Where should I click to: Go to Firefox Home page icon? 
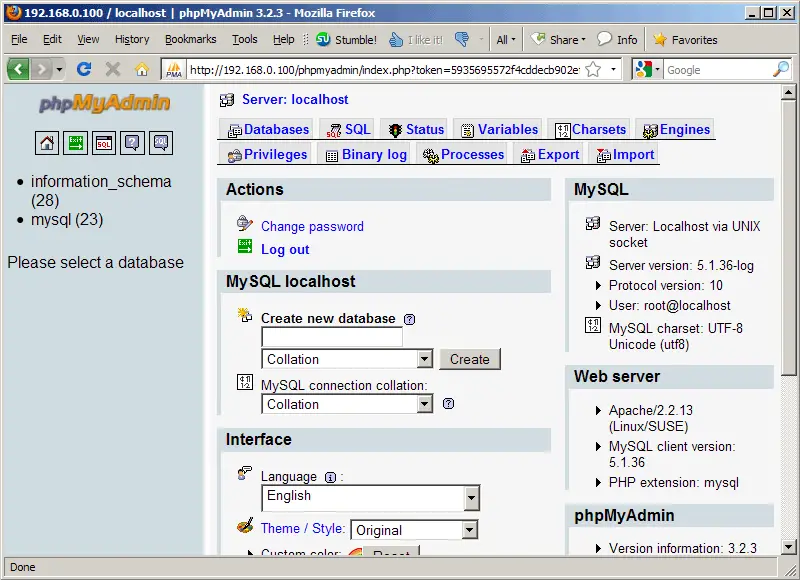pyautogui.click(x=142, y=69)
